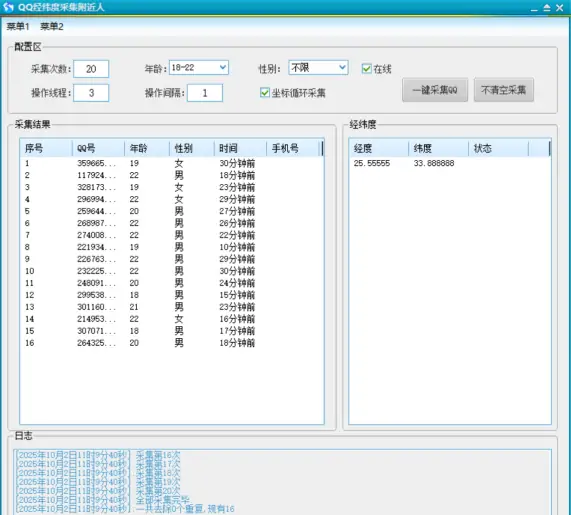Click the 纬度 column header
571x515 pixels.
click(438, 148)
